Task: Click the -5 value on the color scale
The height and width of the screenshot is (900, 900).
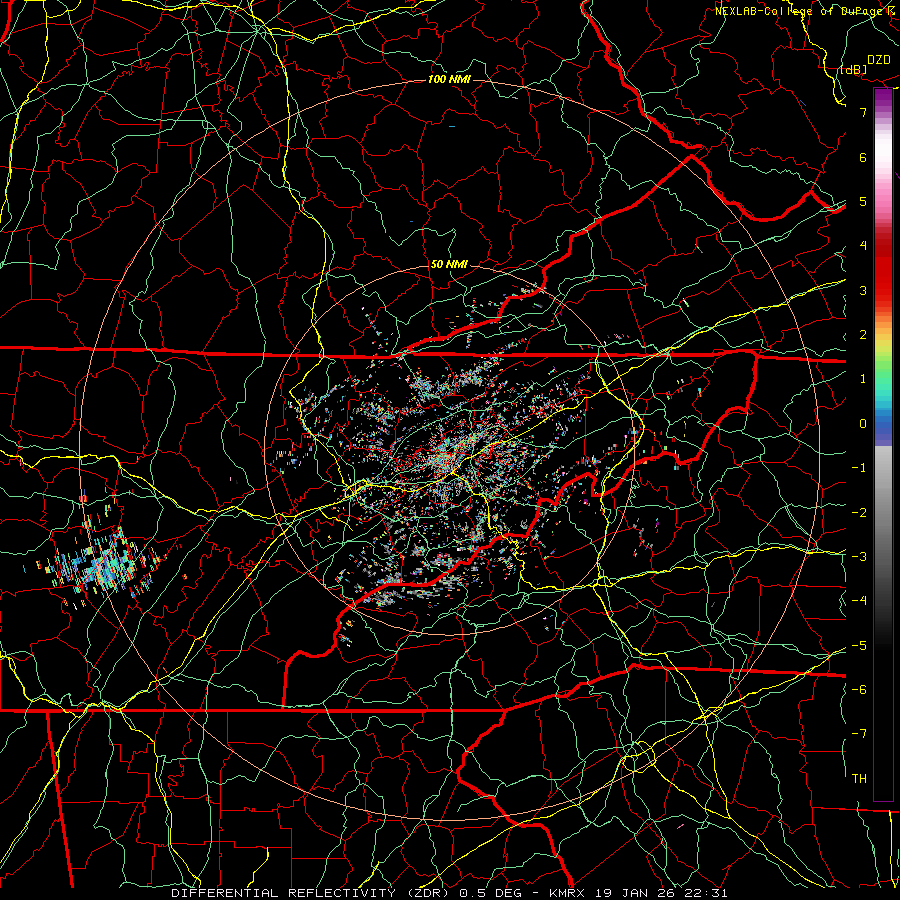Action: (x=859, y=645)
